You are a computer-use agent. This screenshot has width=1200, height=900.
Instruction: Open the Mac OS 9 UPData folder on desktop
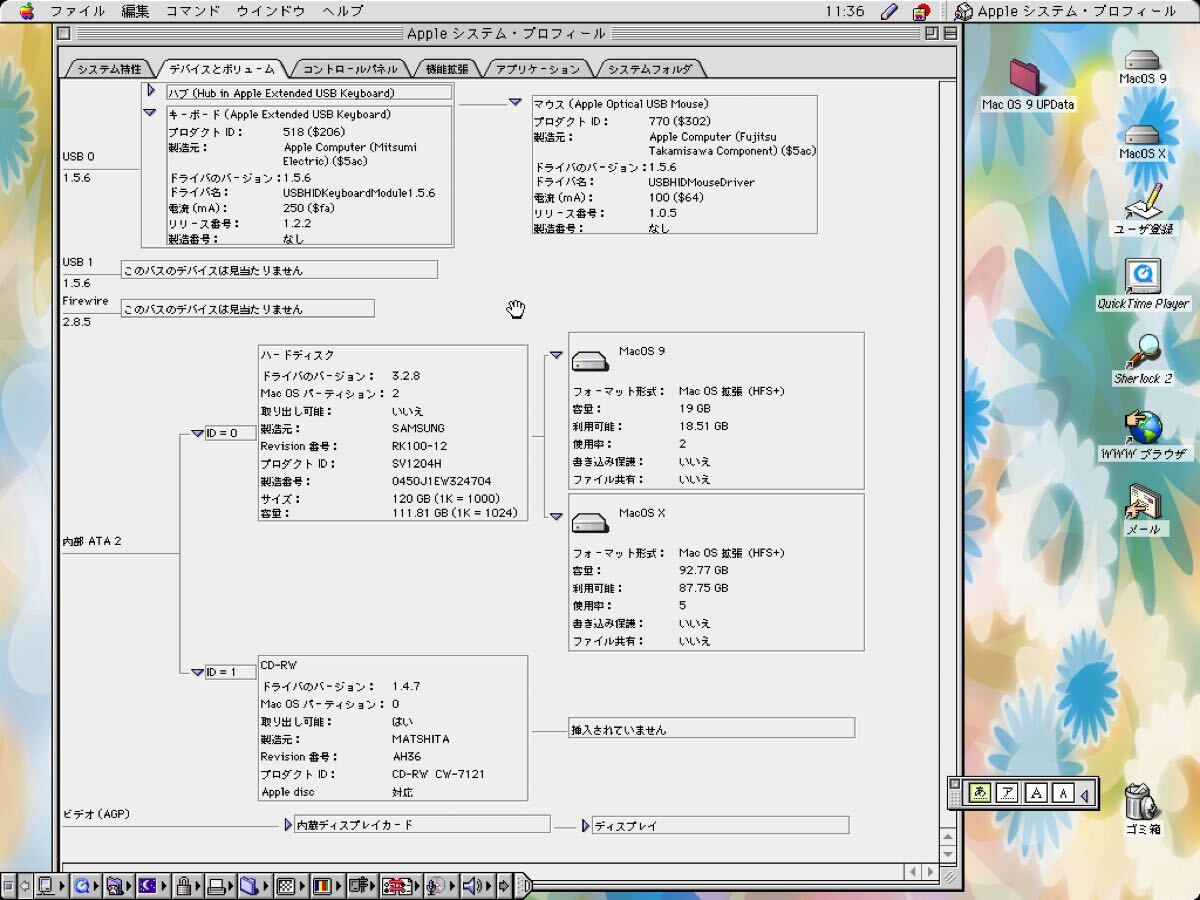(1026, 76)
